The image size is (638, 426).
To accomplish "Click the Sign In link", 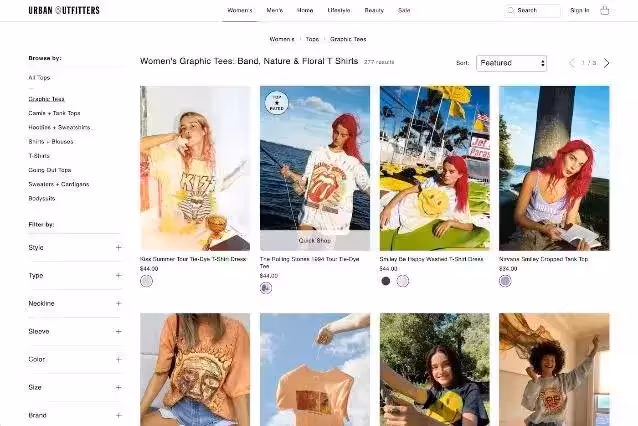I will [x=579, y=10].
